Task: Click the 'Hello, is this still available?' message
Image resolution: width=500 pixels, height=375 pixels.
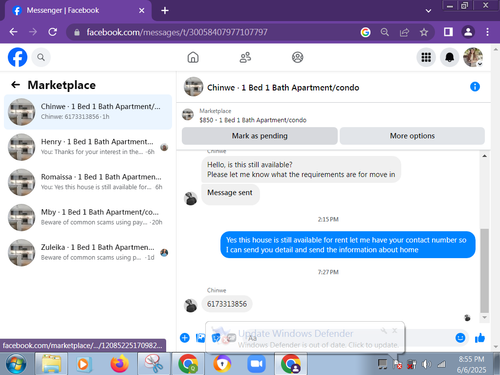Action: (301, 170)
